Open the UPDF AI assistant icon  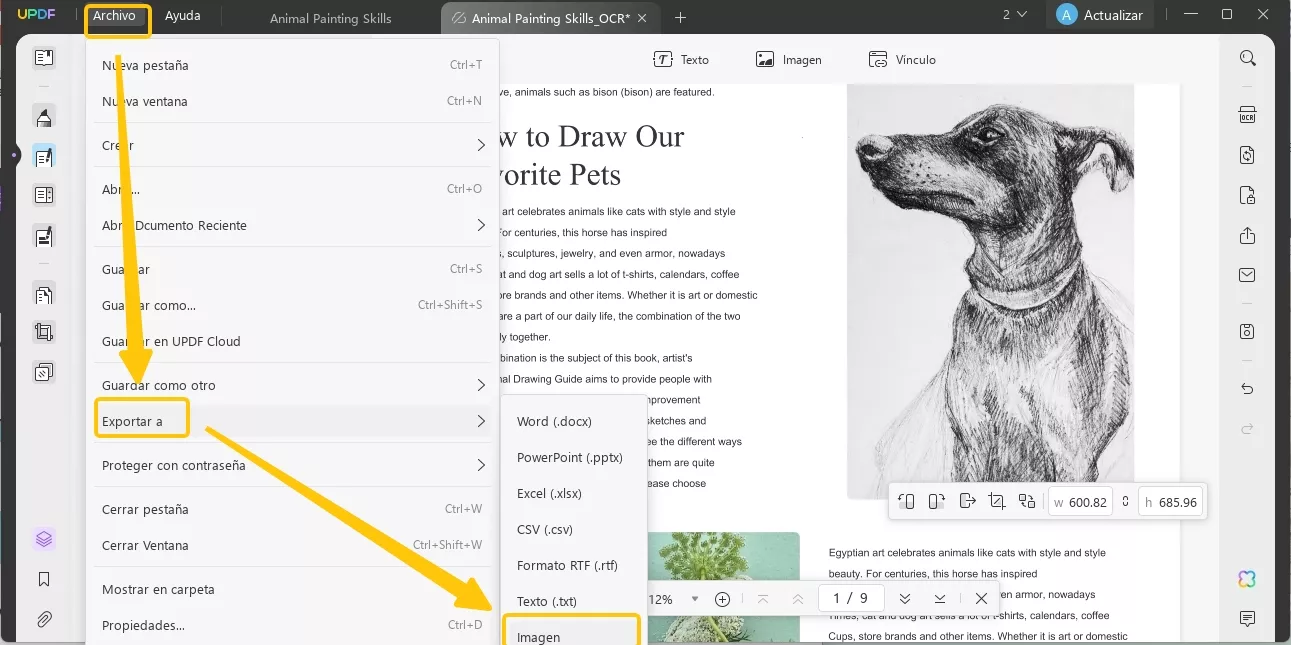coord(1246,579)
